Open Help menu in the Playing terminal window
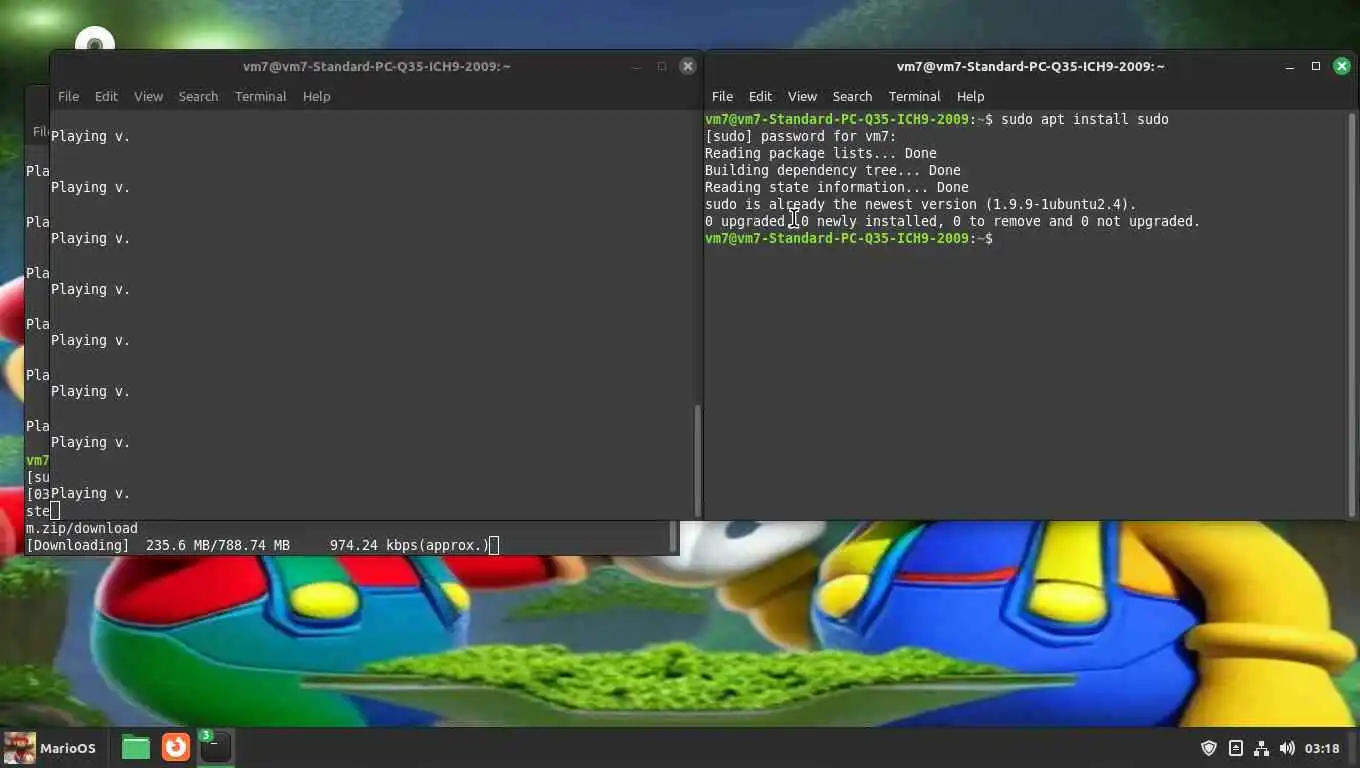This screenshot has width=1360, height=768. (316, 96)
